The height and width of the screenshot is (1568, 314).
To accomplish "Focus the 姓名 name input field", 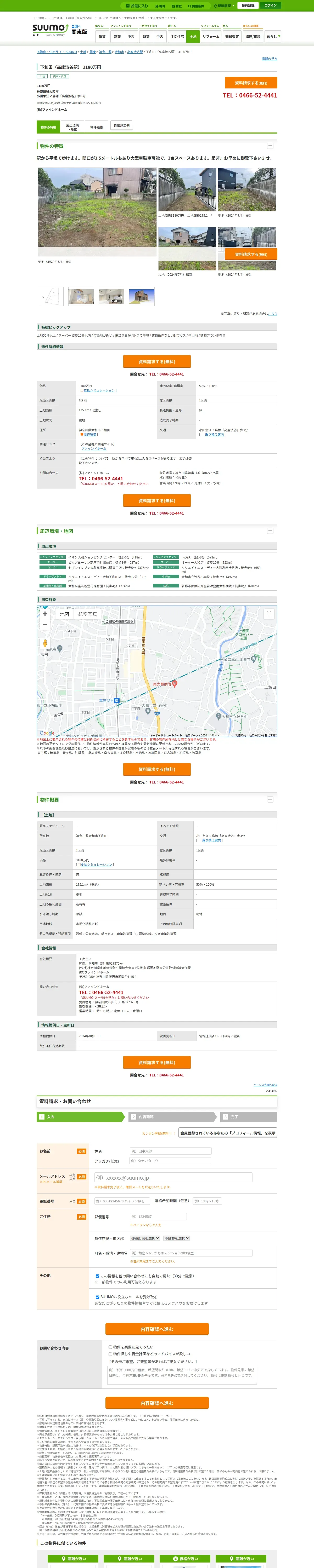I will coord(171,1151).
